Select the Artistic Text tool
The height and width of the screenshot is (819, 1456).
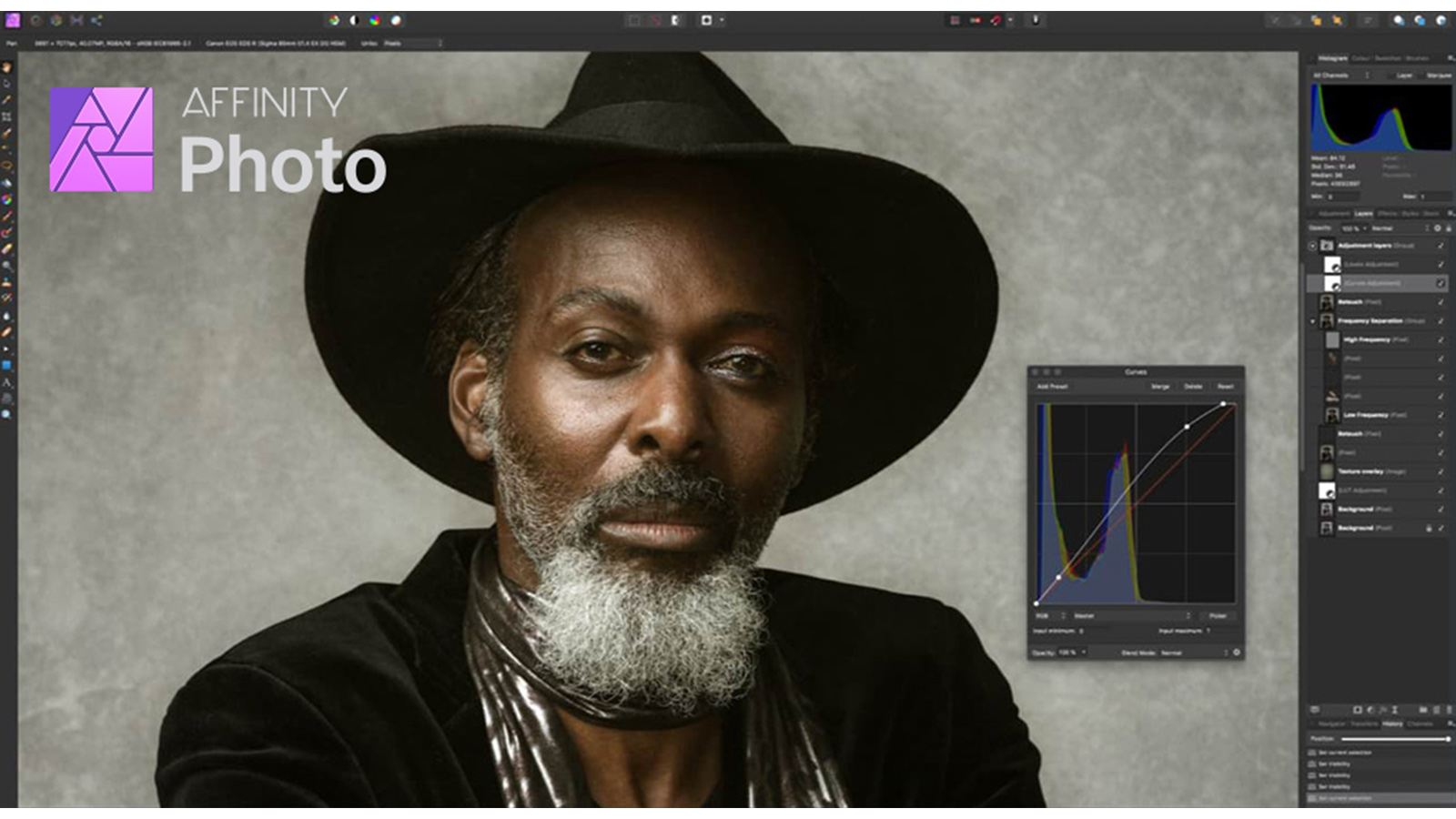click(x=6, y=382)
